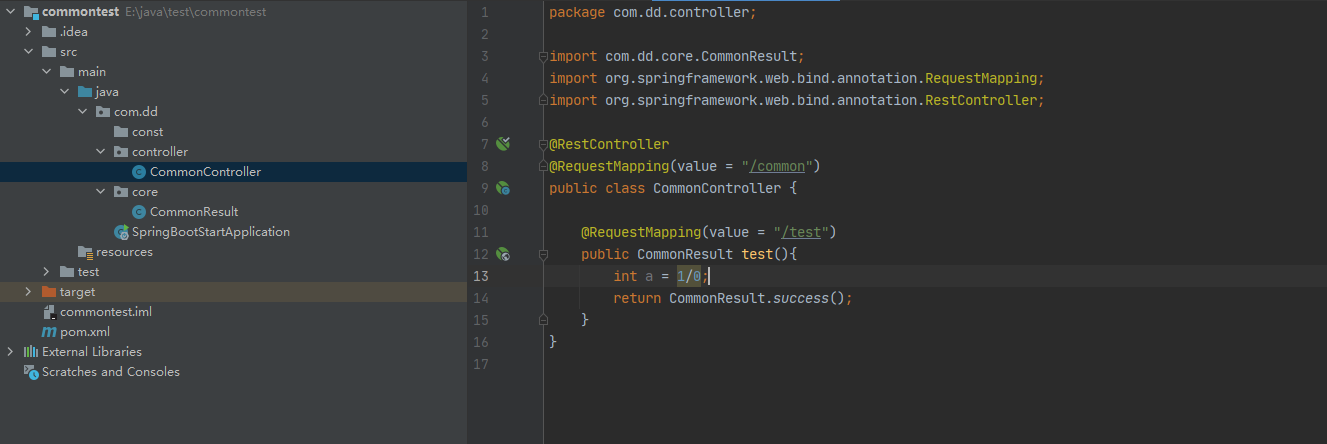Click package com.dd.controller declaration
Screen dimensions: 1327x444
(x=653, y=12)
